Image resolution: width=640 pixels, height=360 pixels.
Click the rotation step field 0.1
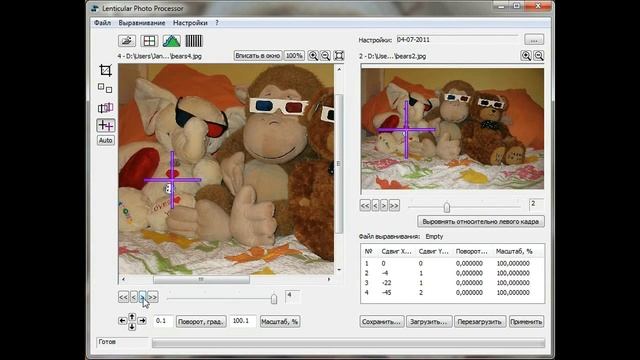(x=163, y=321)
